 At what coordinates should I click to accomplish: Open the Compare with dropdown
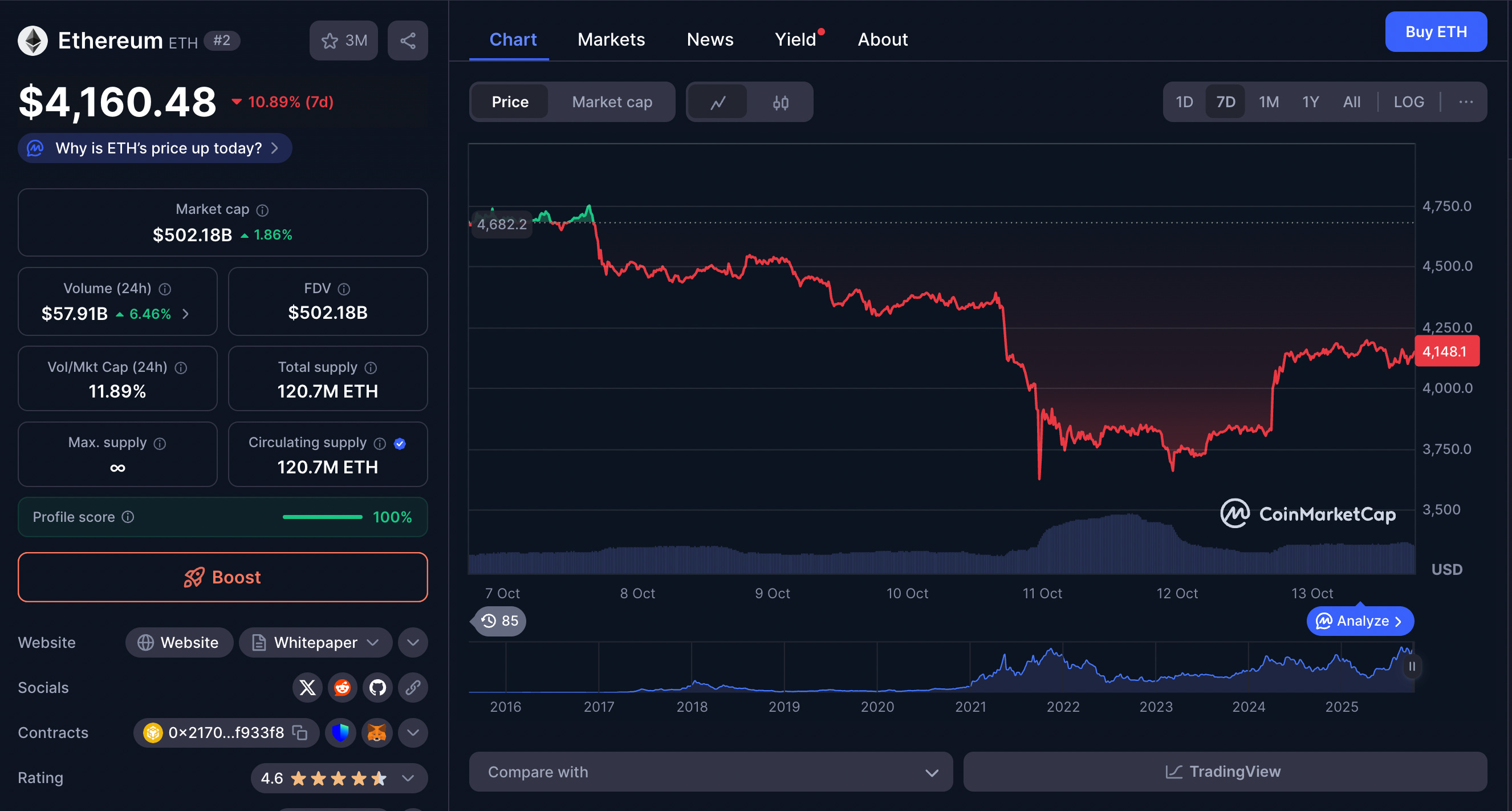click(710, 772)
